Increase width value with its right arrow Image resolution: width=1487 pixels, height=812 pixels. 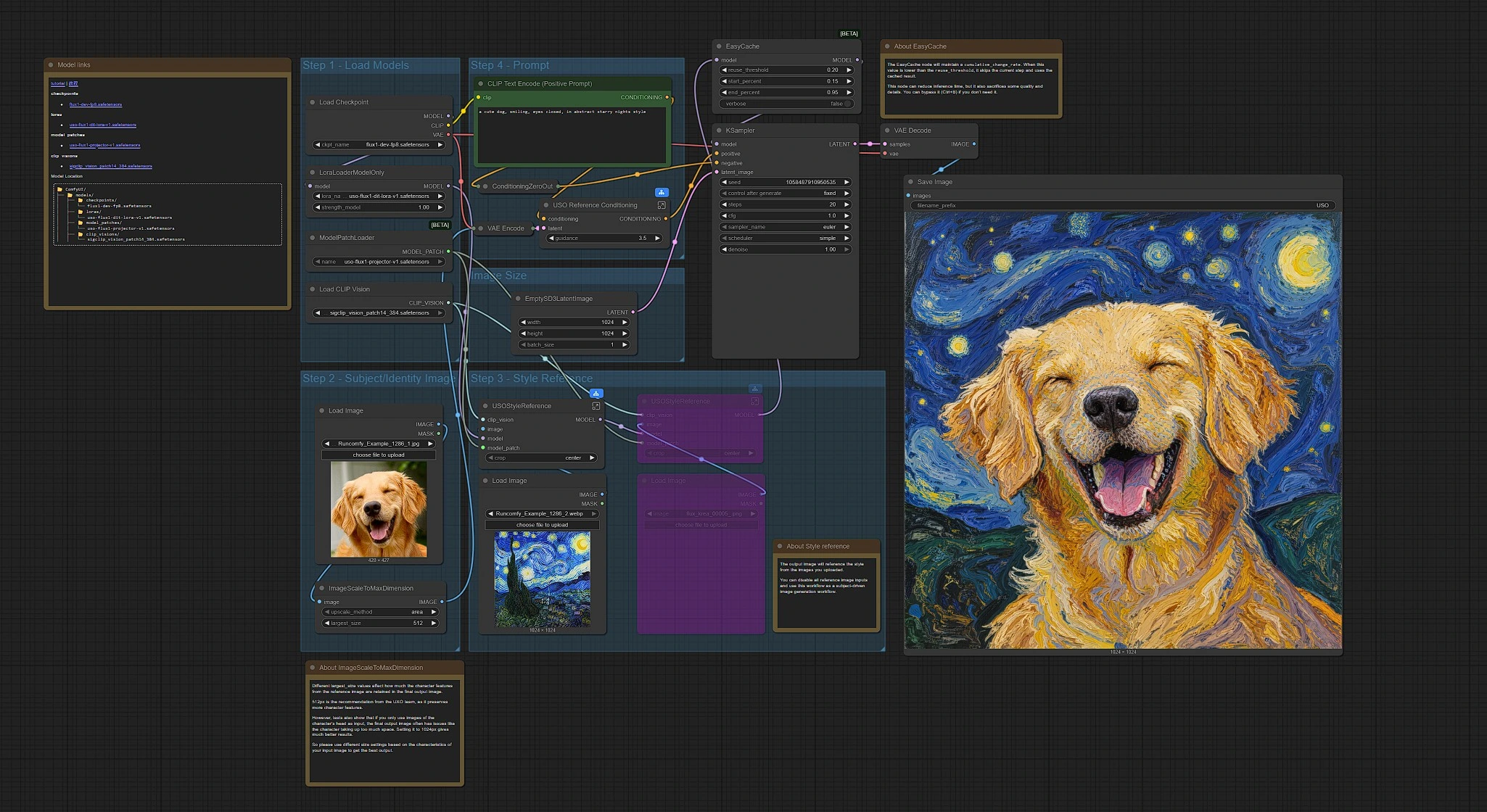[625, 323]
